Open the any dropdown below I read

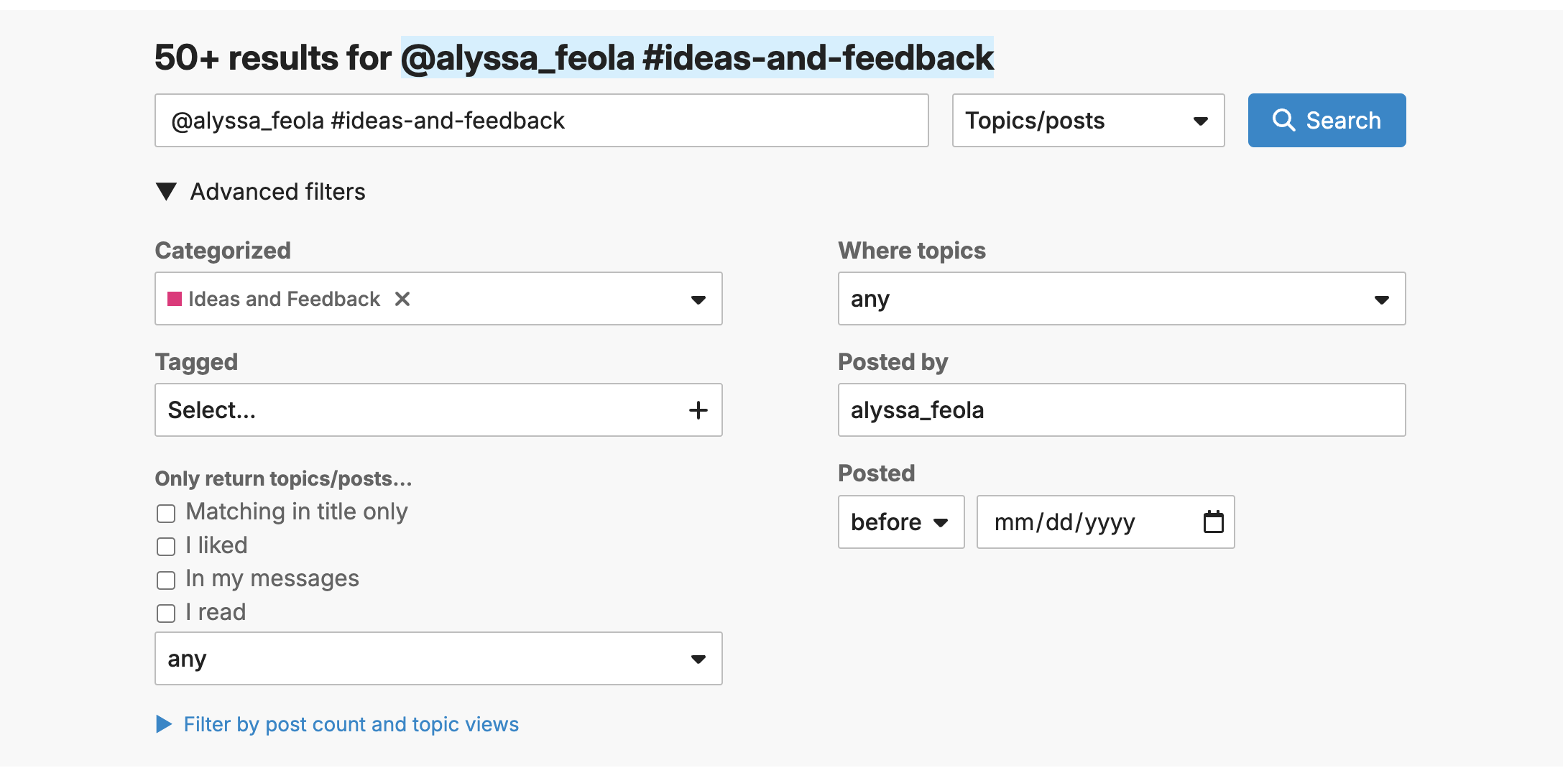point(438,659)
